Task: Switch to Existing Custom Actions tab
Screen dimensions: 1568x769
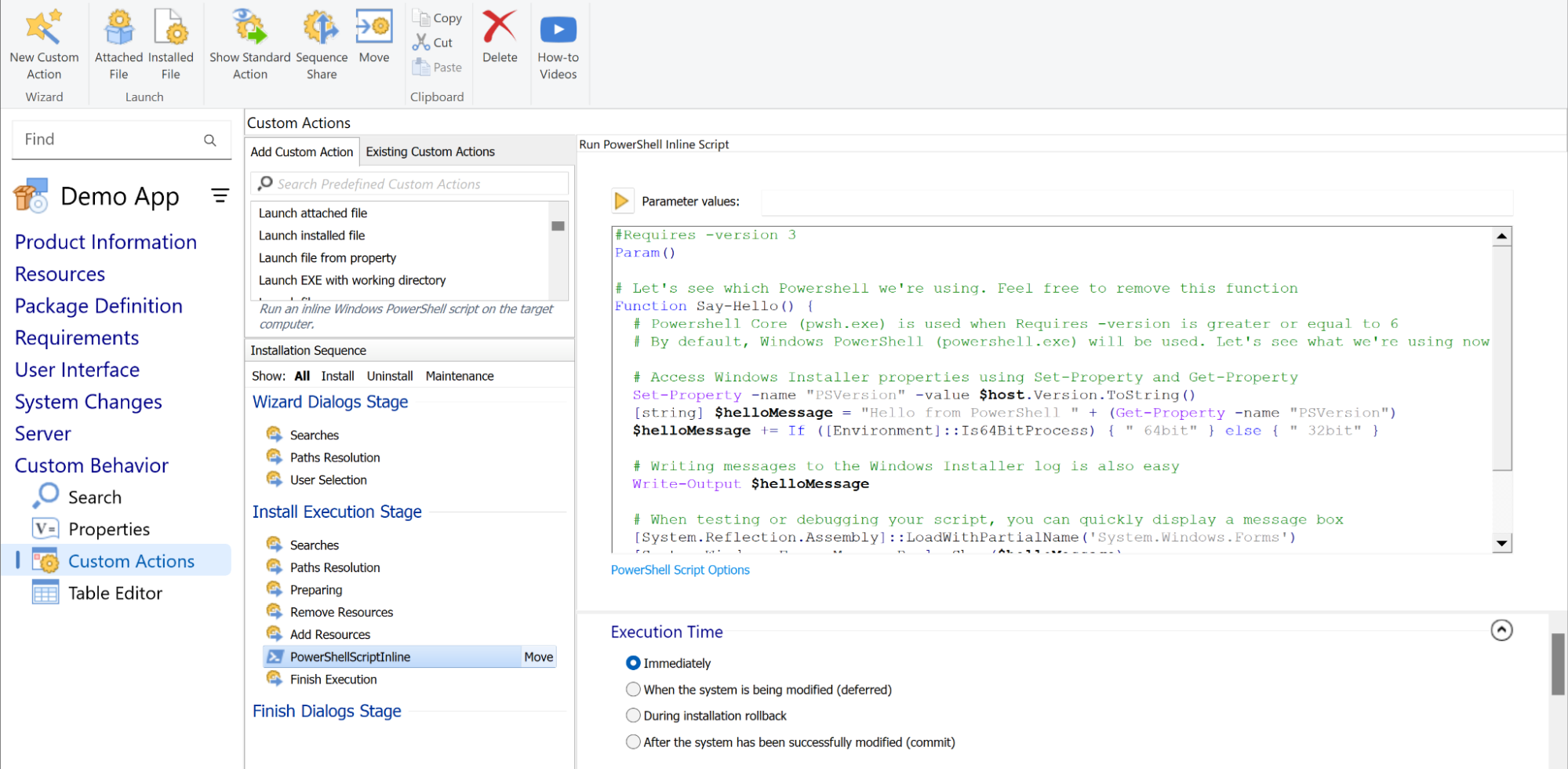Action: point(430,151)
